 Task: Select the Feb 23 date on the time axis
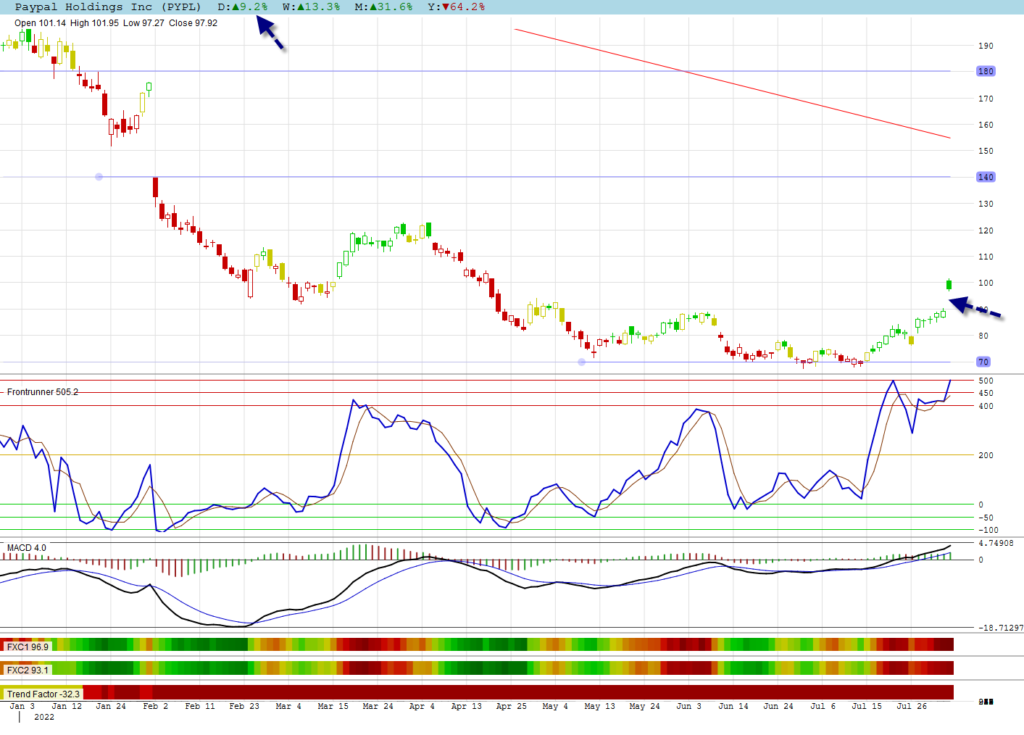pos(244,706)
